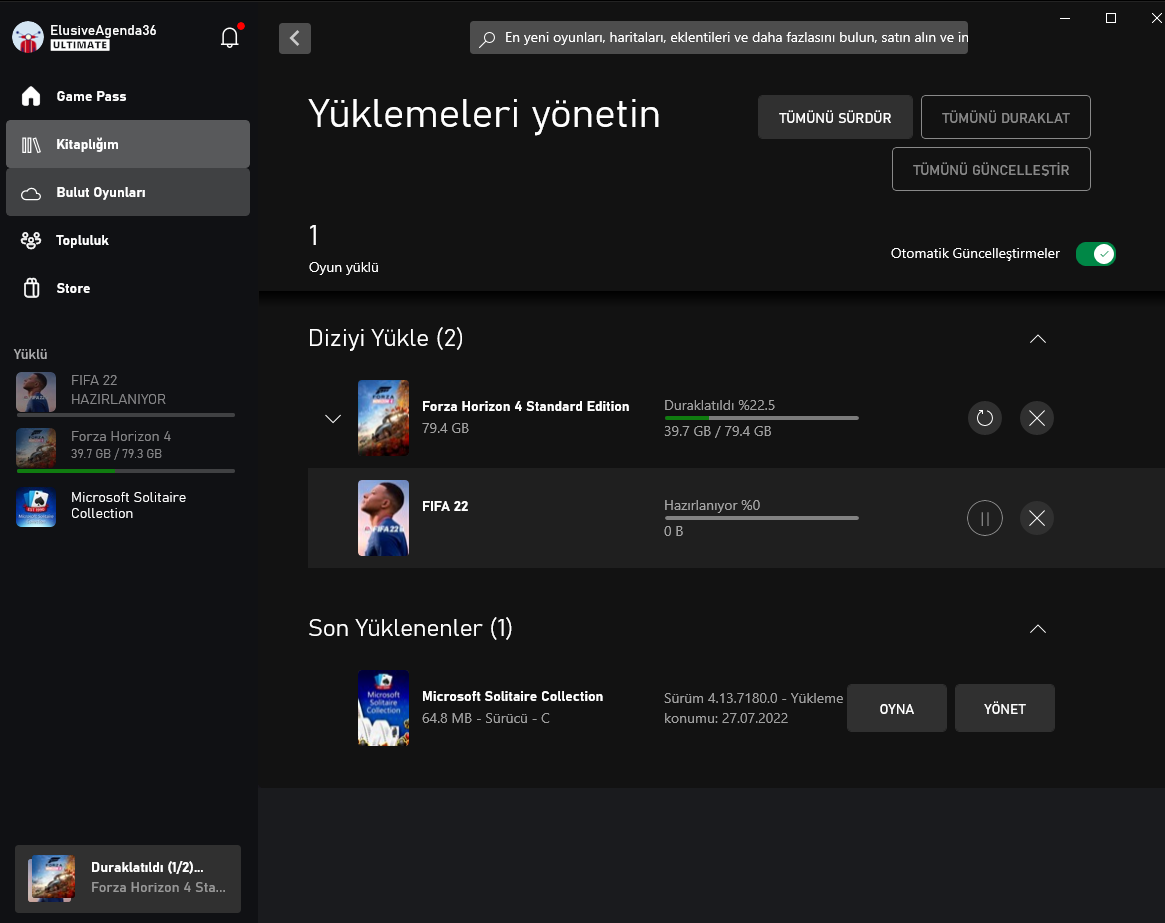Minimize the window
The height and width of the screenshot is (923, 1165).
(x=1065, y=18)
